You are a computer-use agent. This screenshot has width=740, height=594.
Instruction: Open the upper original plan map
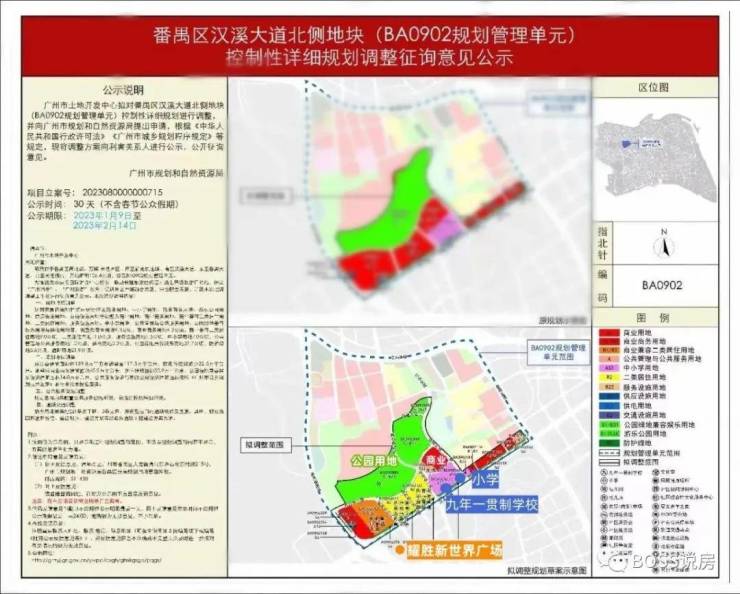(409, 201)
